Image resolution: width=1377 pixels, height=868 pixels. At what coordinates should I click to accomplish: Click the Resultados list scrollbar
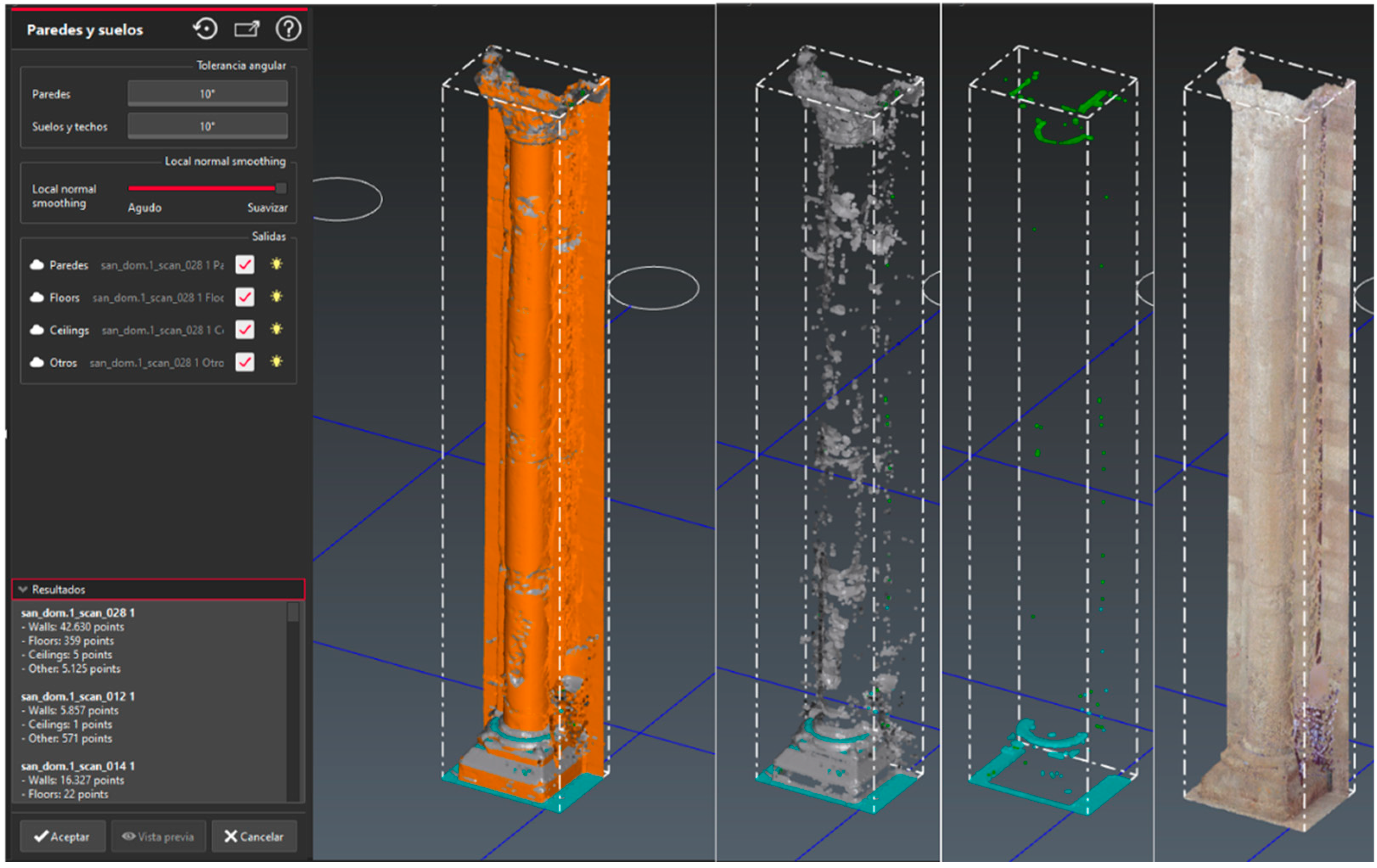(x=293, y=613)
